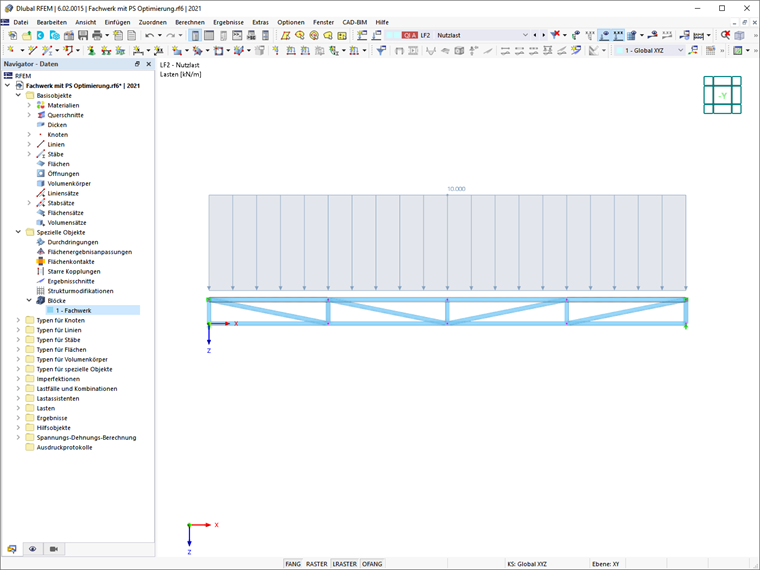Image resolution: width=760 pixels, height=570 pixels.
Task: Select Starre Kopplungen tree item
Action: 74,271
